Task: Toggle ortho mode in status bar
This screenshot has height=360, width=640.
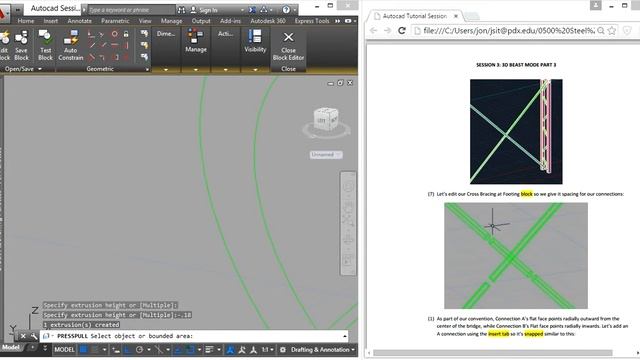Action: click(127, 350)
